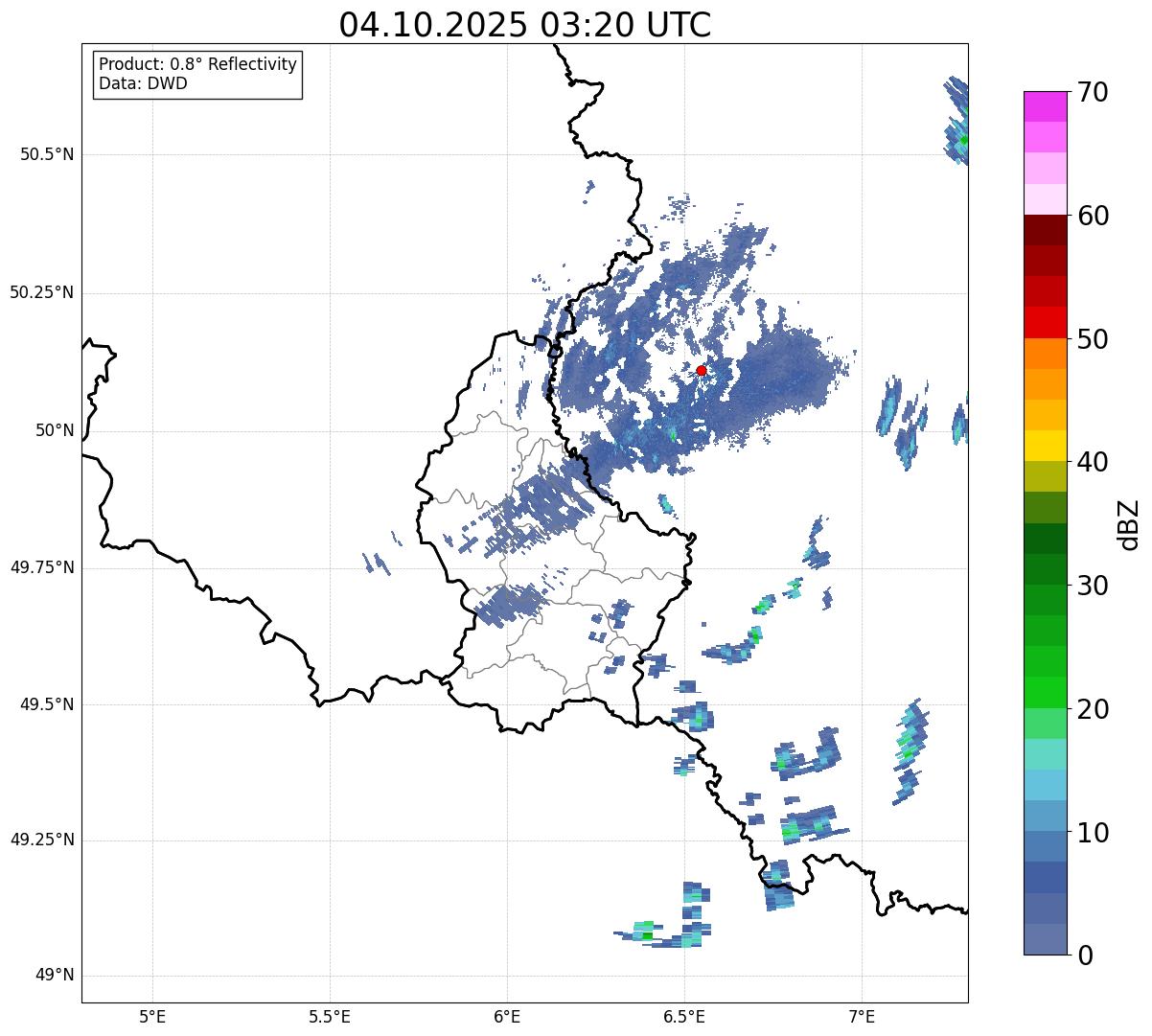
Task: Click the colorbar 70 tick label
Action: (x=1093, y=92)
